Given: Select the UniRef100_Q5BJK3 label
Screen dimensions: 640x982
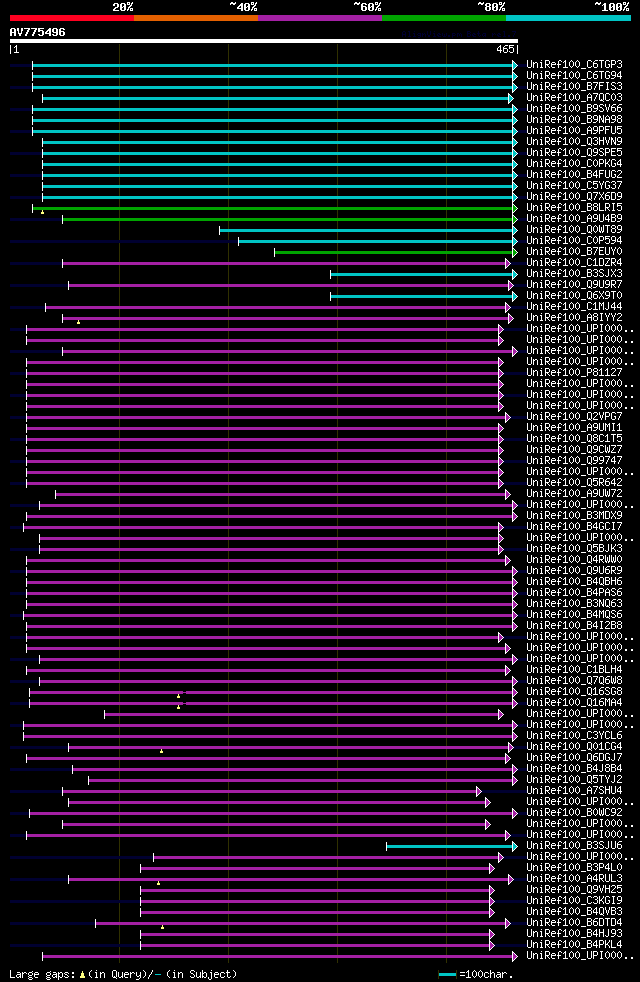Looking at the screenshot, I should point(574,549).
